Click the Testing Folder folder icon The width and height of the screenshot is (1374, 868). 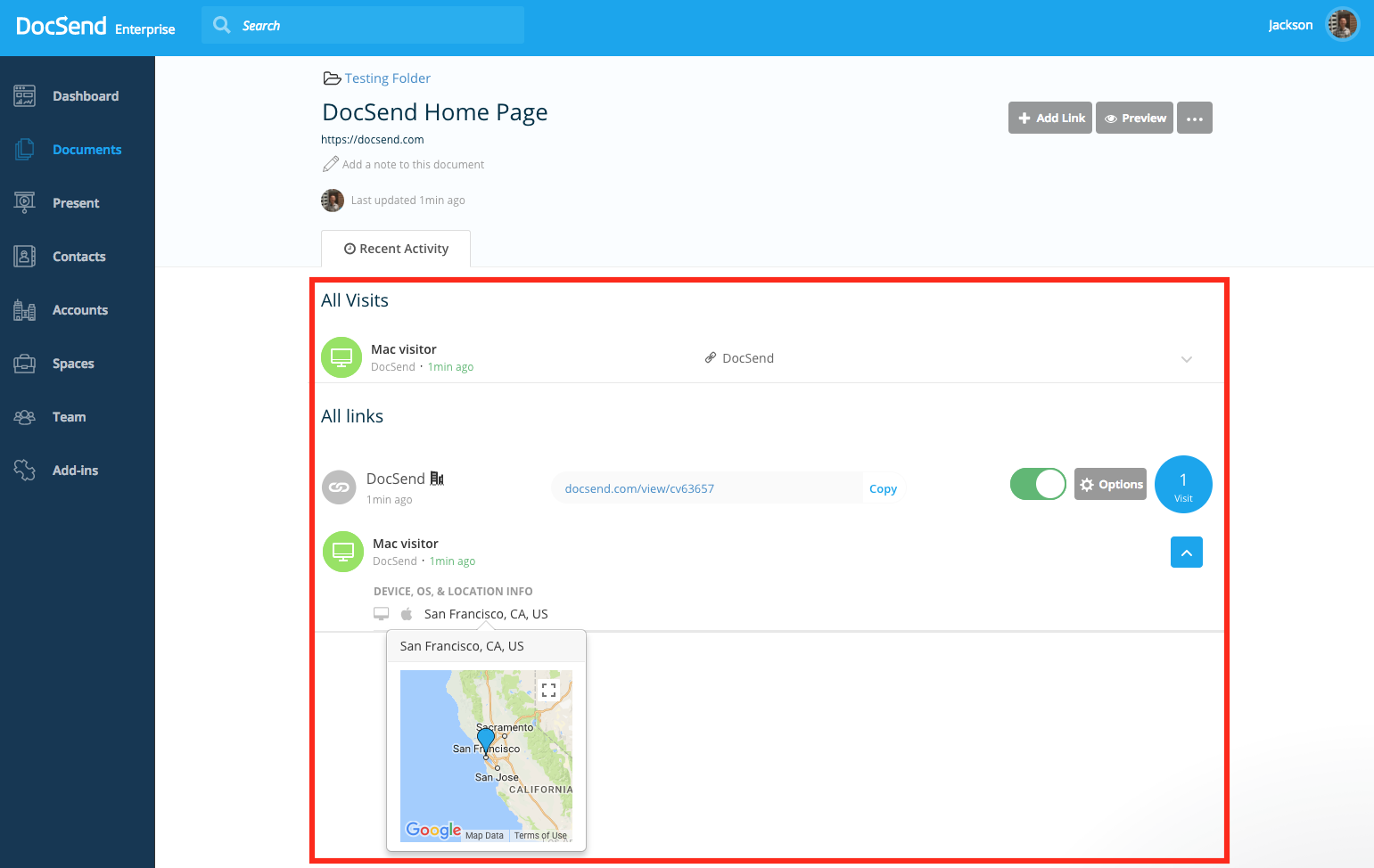332,78
